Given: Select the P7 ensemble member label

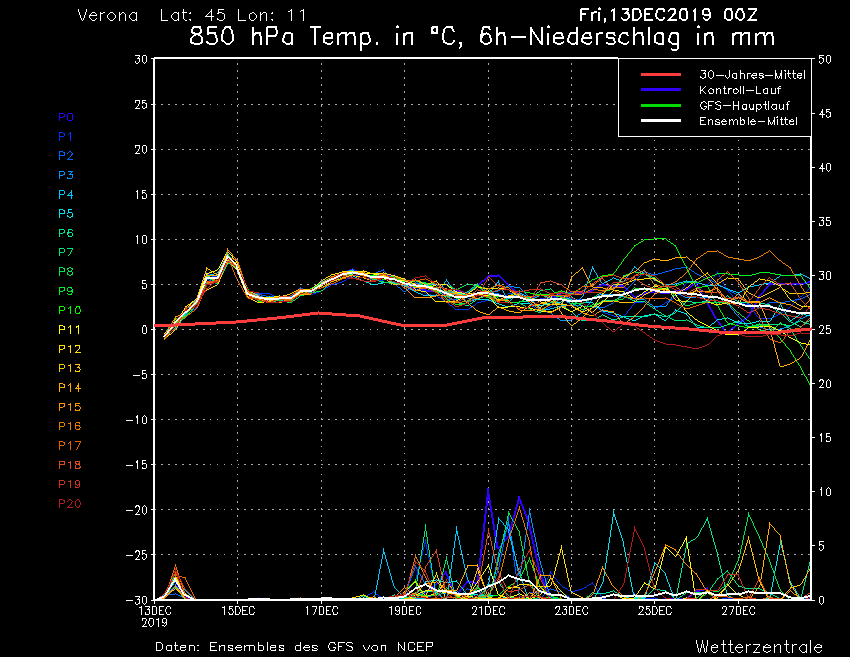Looking at the screenshot, I should [66, 252].
